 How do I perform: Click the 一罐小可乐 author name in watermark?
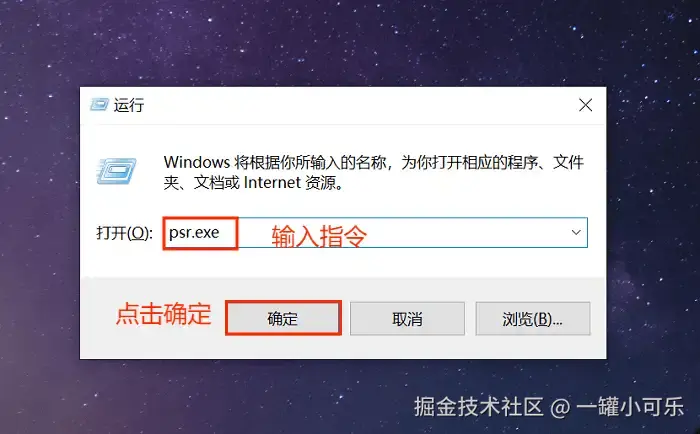630,406
